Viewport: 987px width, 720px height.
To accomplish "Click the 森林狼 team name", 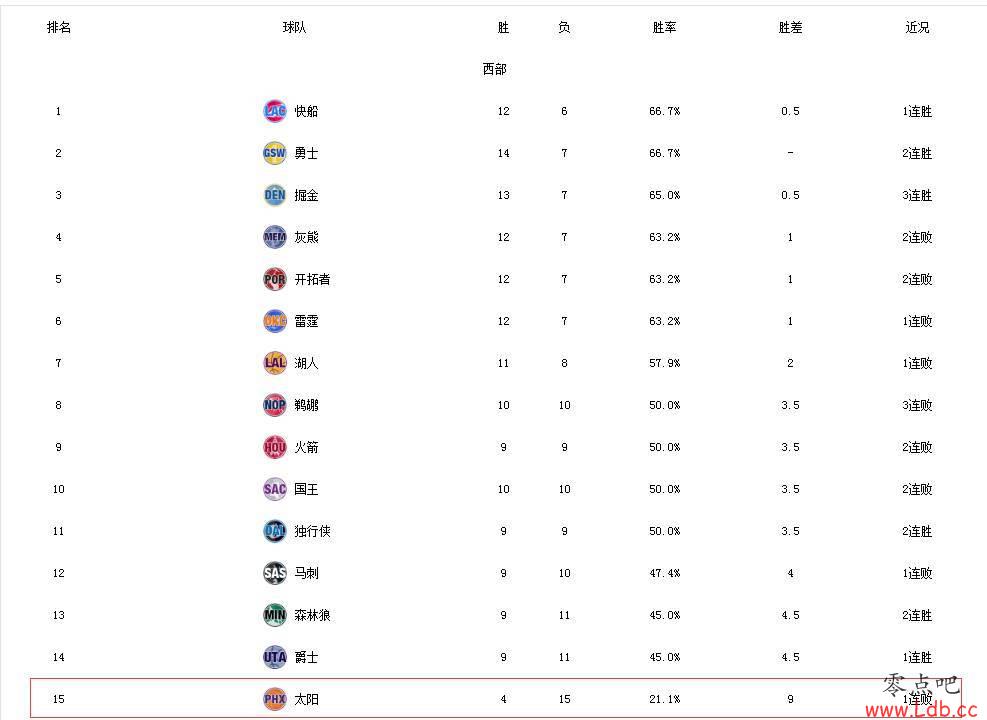I will 312,615.
